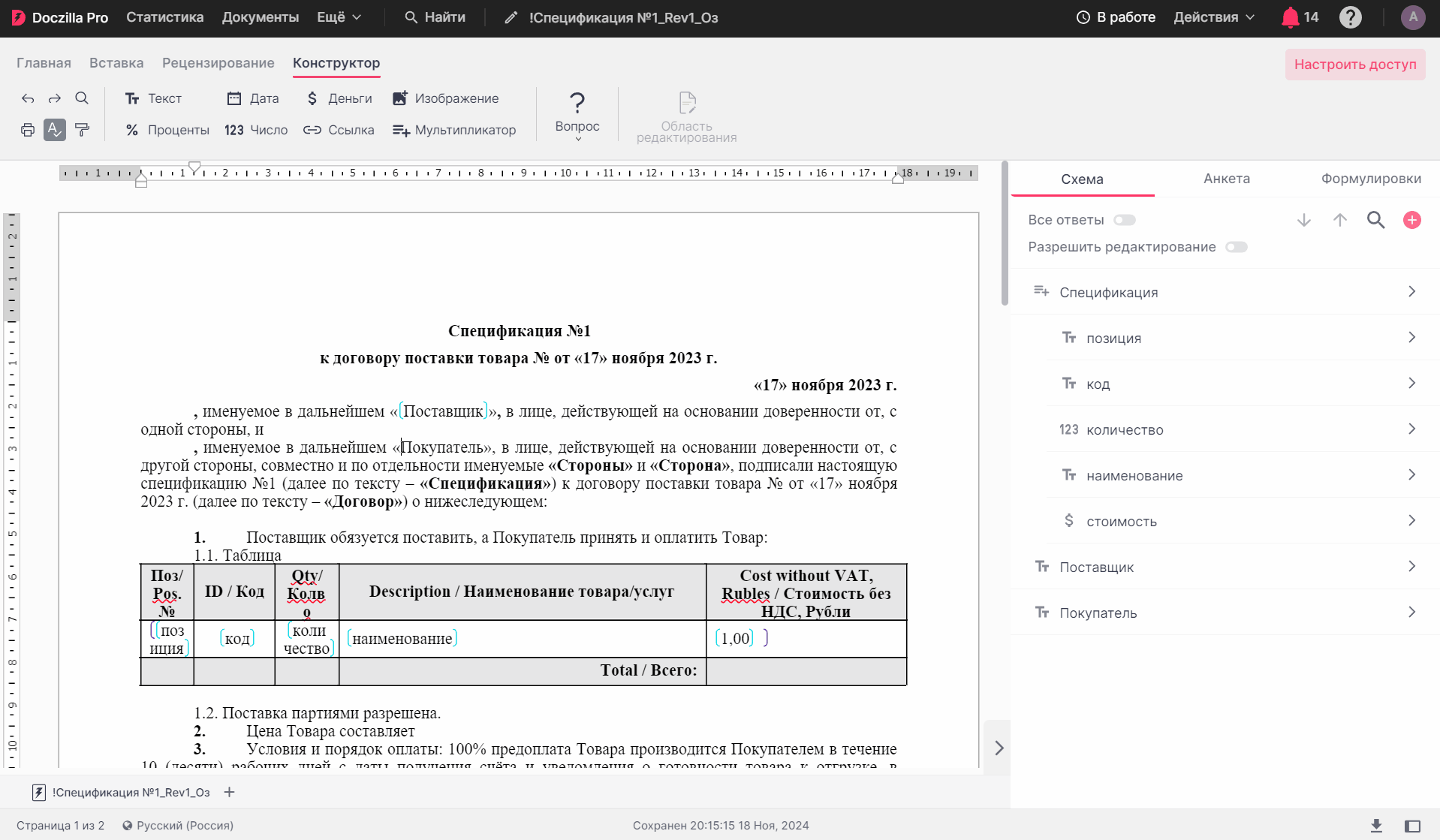Open the notifications bell icon
The height and width of the screenshot is (840, 1440).
click(1290, 17)
